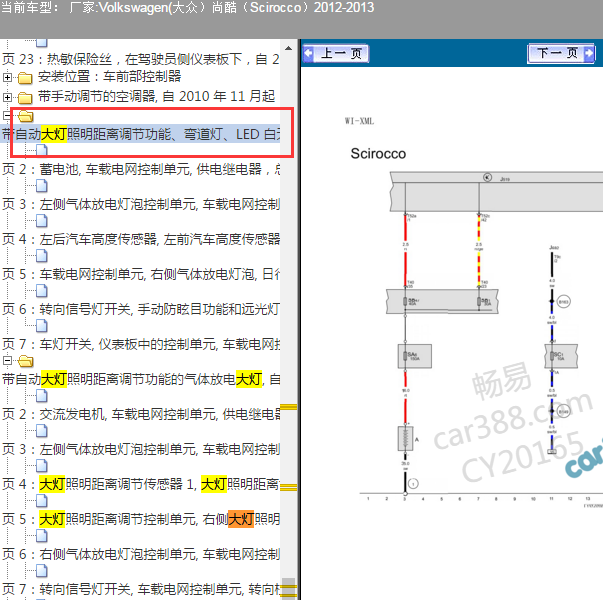The width and height of the screenshot is (603, 600).
Task: Click folder icon of 安装位置：车前部控制器
Action: tap(25, 78)
